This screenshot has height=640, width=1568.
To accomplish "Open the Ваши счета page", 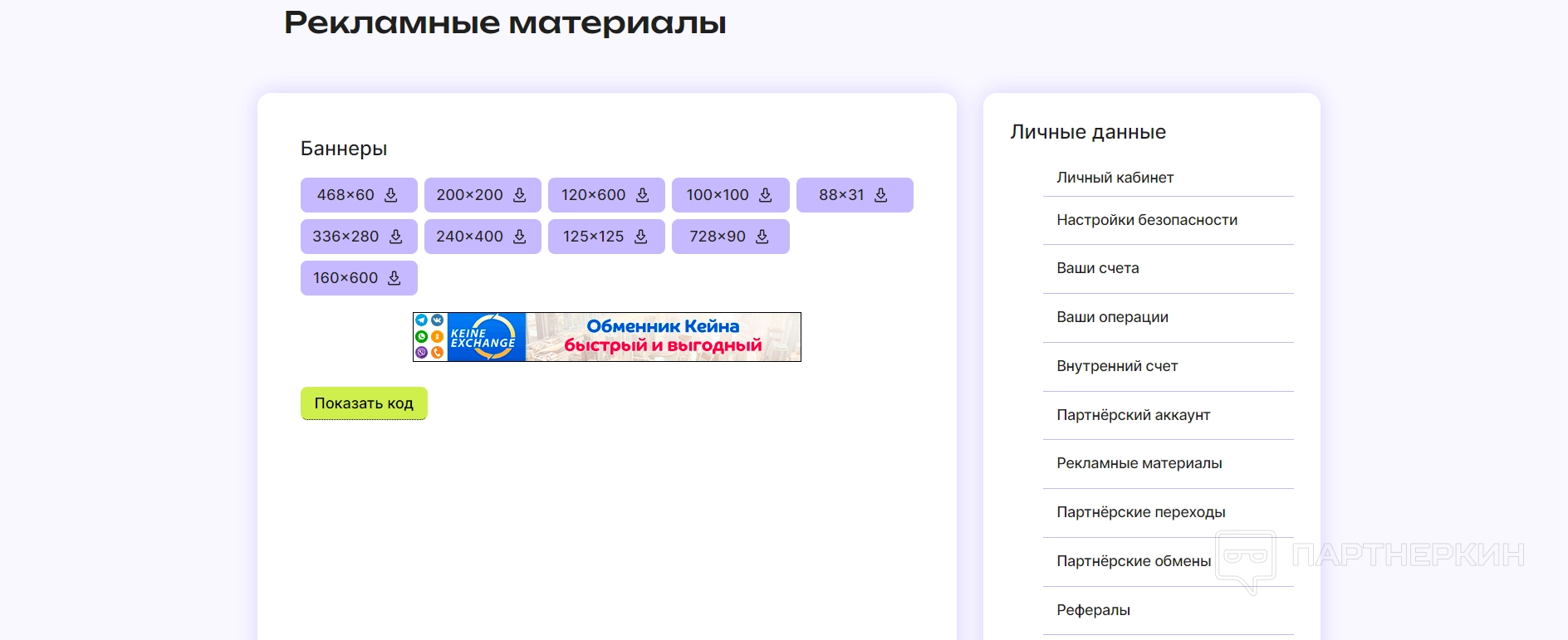I will click(x=1098, y=268).
